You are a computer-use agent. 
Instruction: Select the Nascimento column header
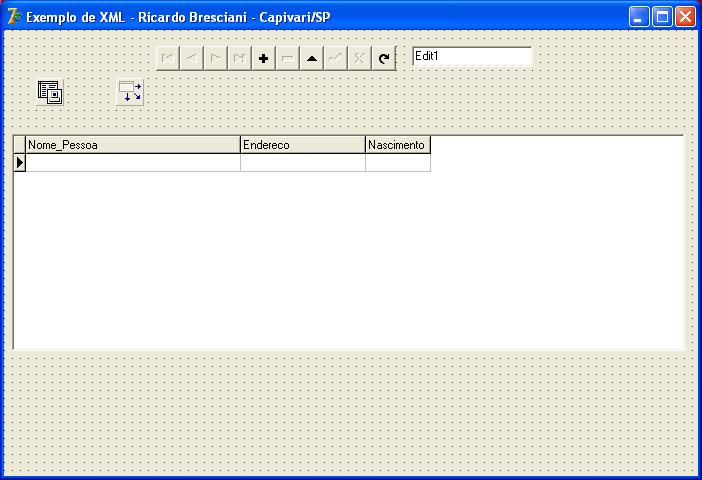[397, 145]
